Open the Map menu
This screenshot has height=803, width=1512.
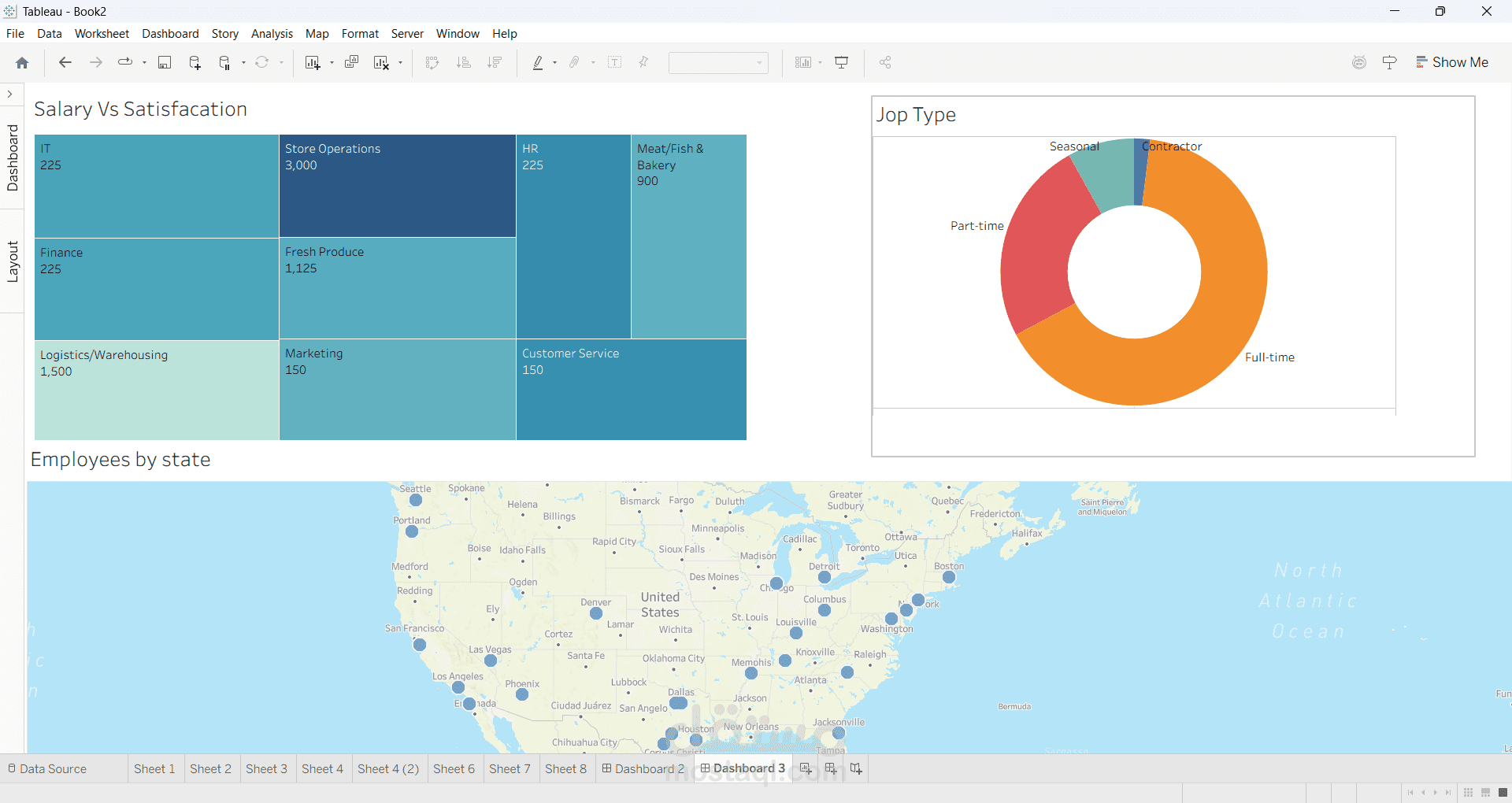tap(317, 34)
